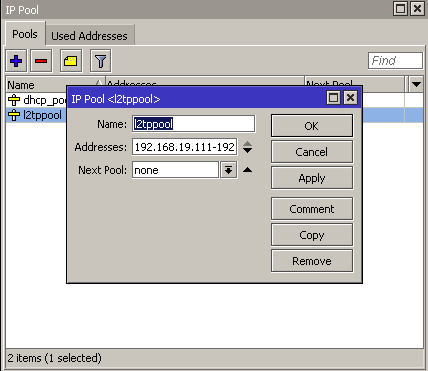
Task: Remove selected pool with red minus icon
Action: pos(41,61)
